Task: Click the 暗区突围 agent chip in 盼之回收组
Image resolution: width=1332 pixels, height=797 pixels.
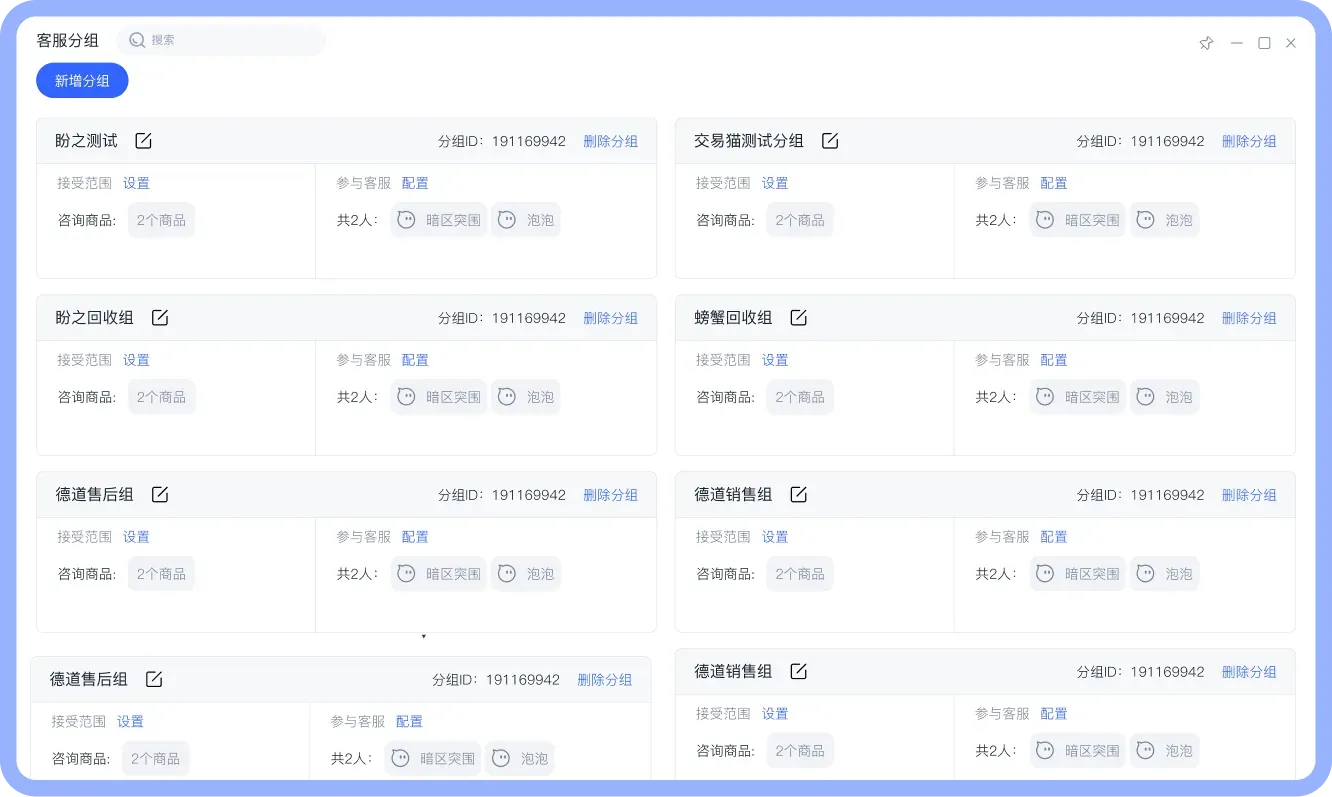Action: coord(439,397)
